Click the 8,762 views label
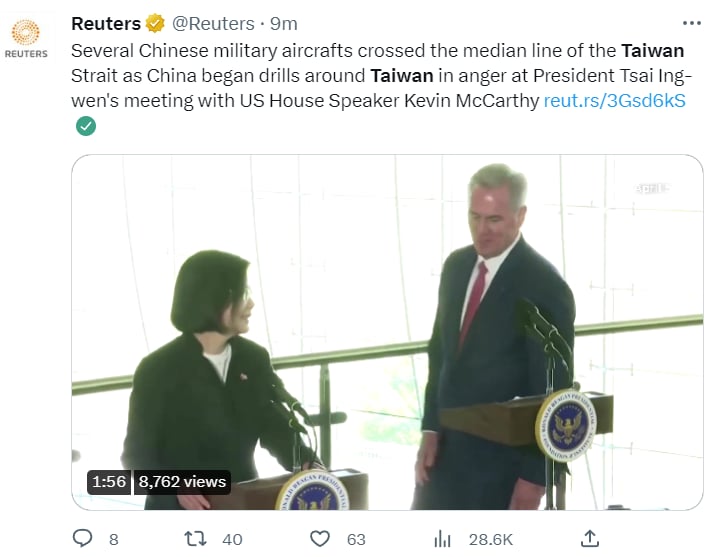This screenshot has width=711, height=557. click(x=182, y=482)
